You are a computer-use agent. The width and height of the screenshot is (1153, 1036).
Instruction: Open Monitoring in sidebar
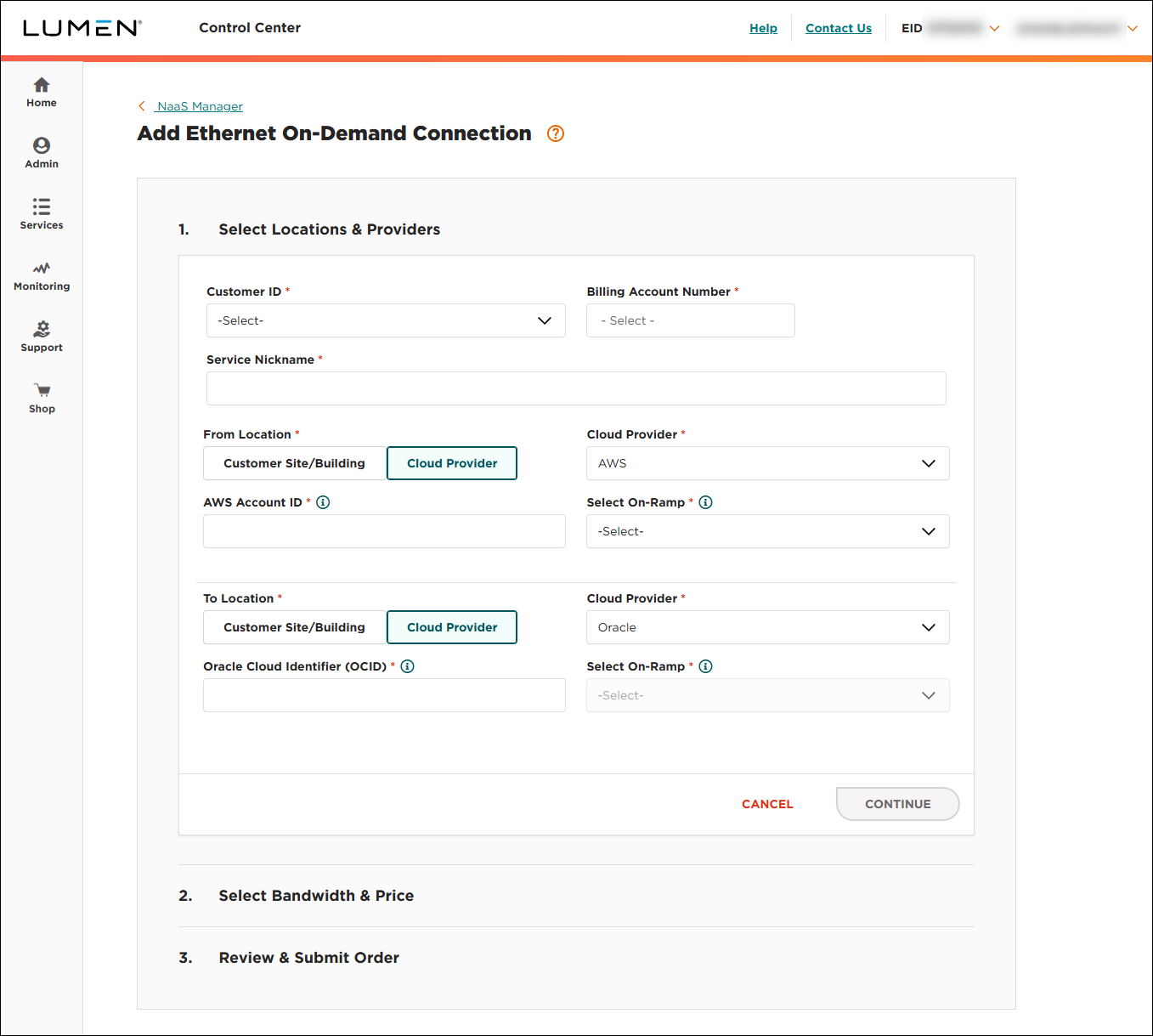point(42,276)
